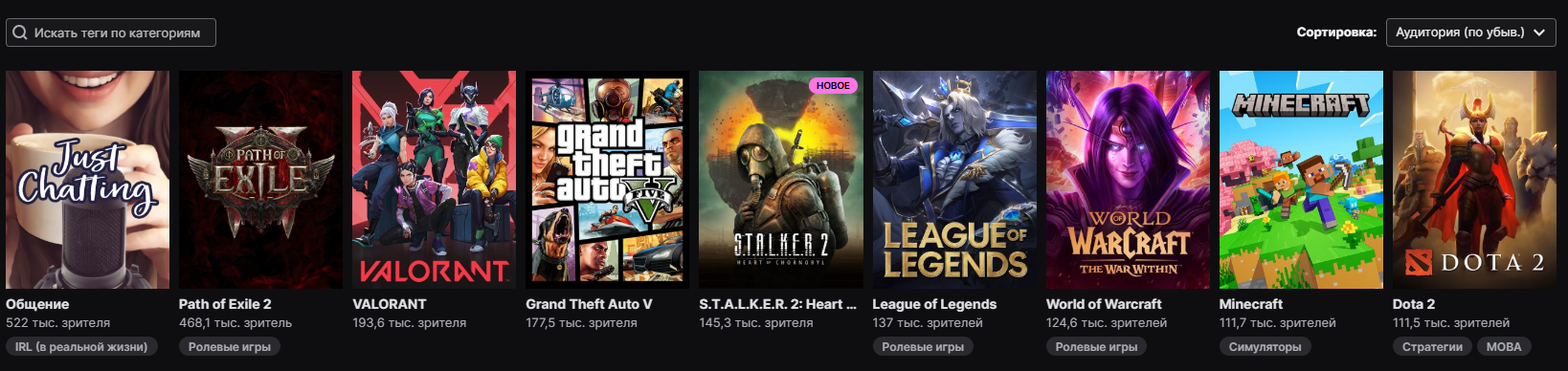Open the Just Chatting cover thumbnail
The height and width of the screenshot is (371, 1568).
87,180
